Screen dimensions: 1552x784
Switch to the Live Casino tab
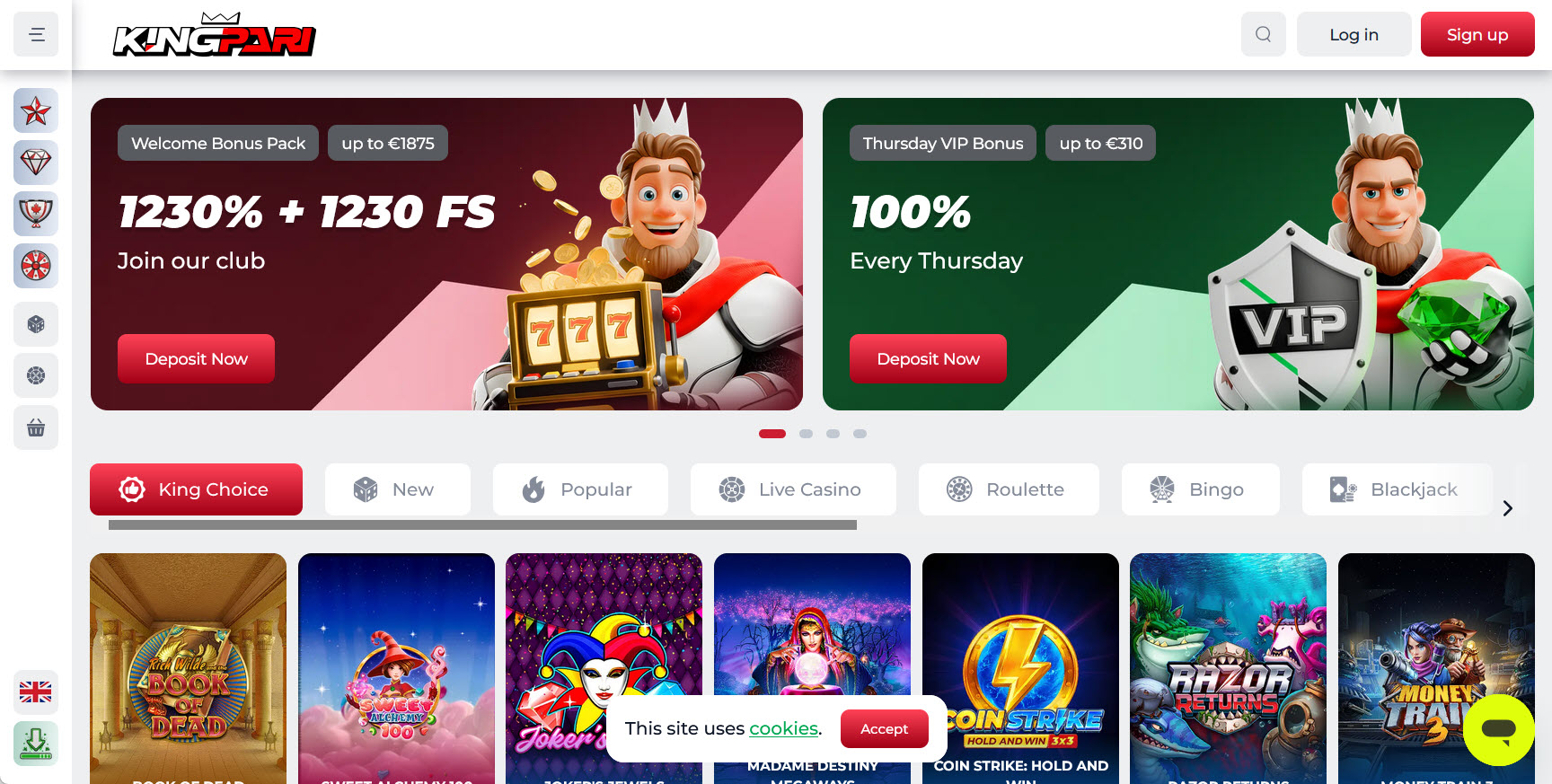coord(793,489)
